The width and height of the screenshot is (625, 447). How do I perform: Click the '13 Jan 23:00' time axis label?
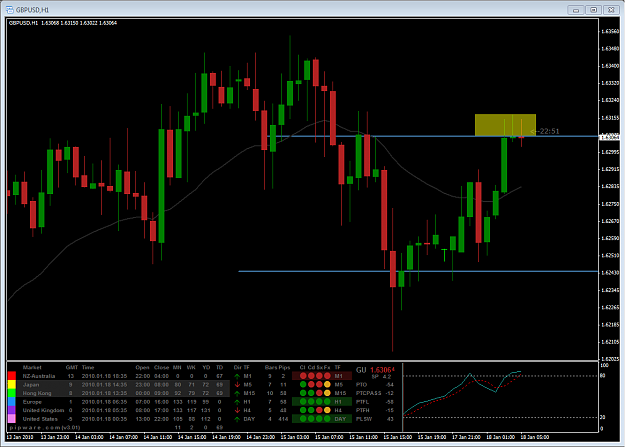click(x=55, y=437)
